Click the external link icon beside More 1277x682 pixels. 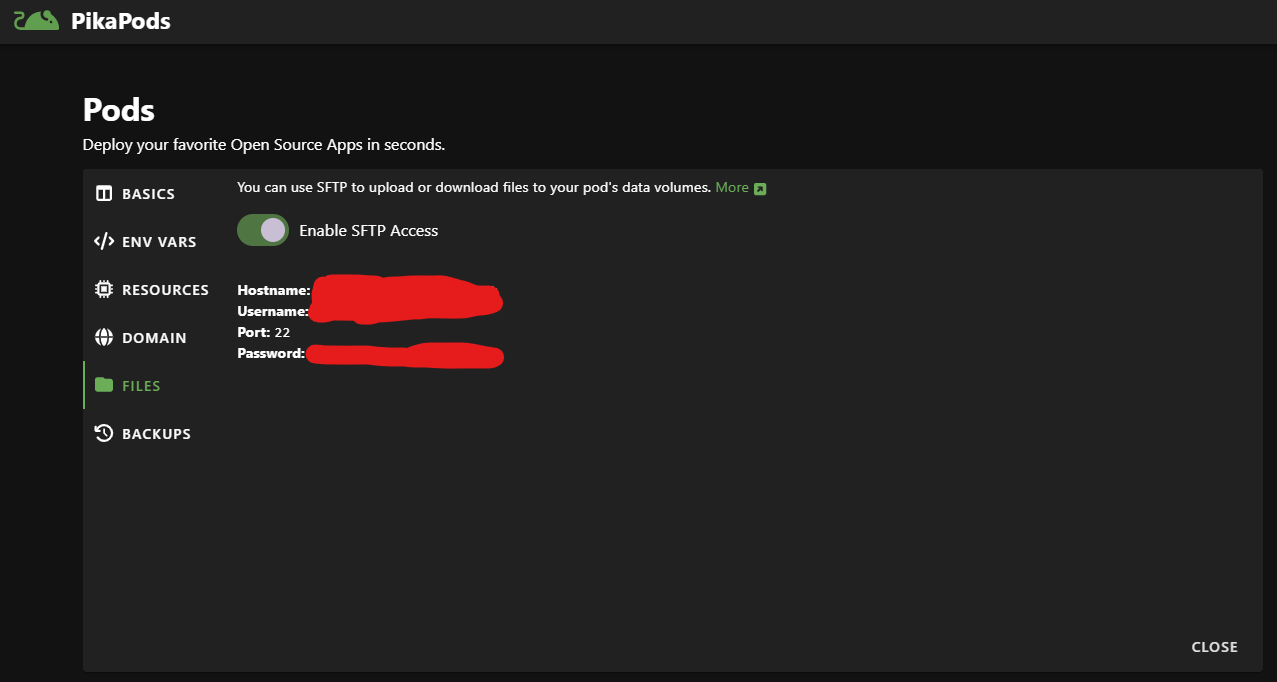tap(760, 188)
